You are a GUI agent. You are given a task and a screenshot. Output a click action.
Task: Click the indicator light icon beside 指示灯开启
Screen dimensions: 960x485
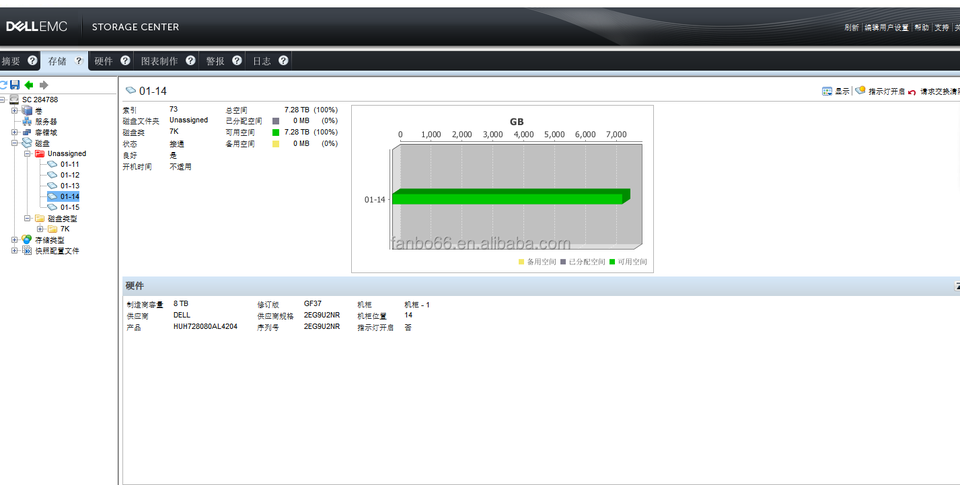click(860, 91)
